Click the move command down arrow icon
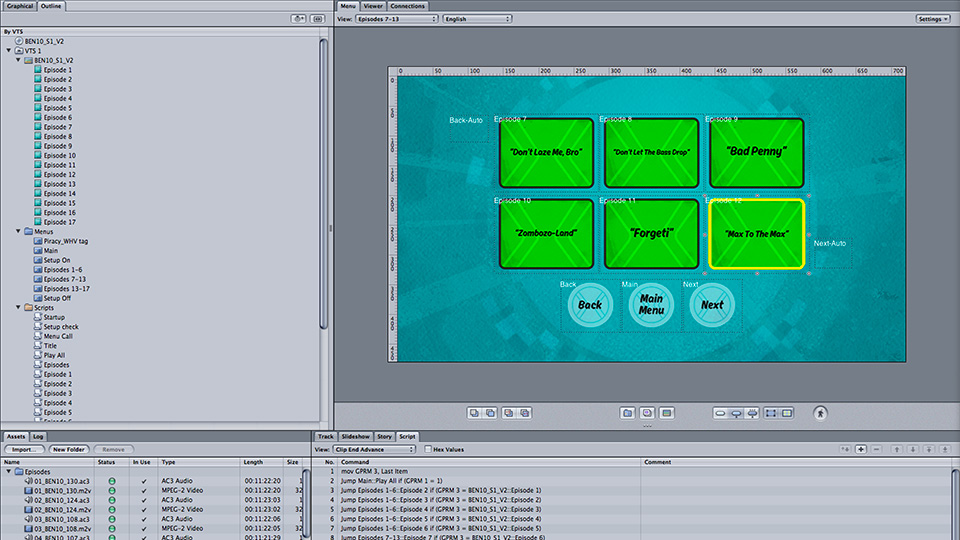 [x=913, y=449]
